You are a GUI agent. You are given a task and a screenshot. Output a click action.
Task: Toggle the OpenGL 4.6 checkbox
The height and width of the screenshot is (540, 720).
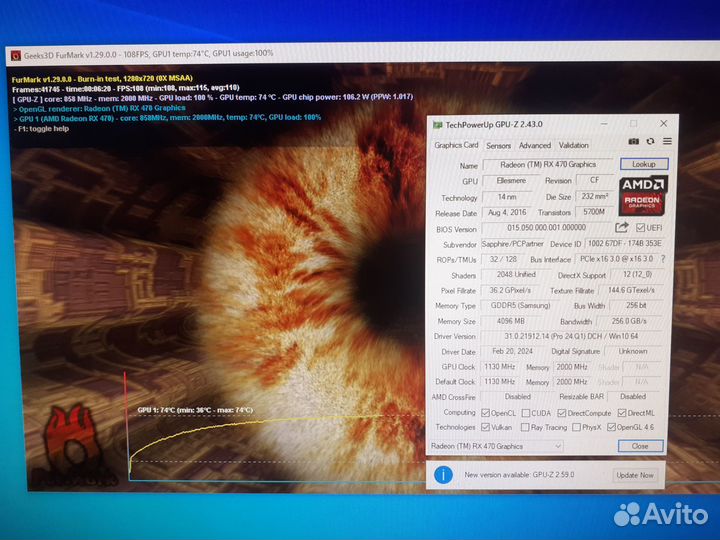[611, 428]
